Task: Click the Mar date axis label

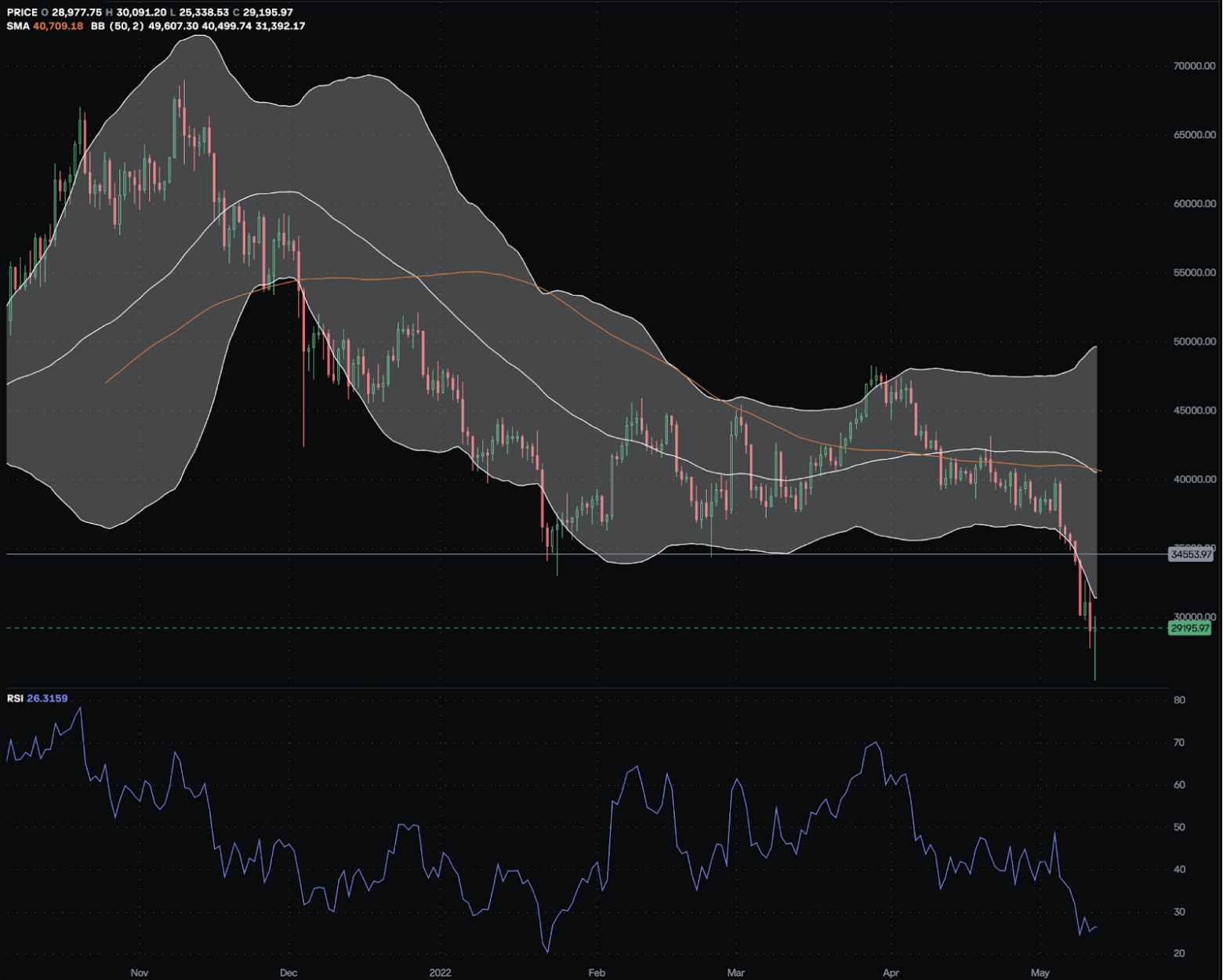Action: point(735,973)
